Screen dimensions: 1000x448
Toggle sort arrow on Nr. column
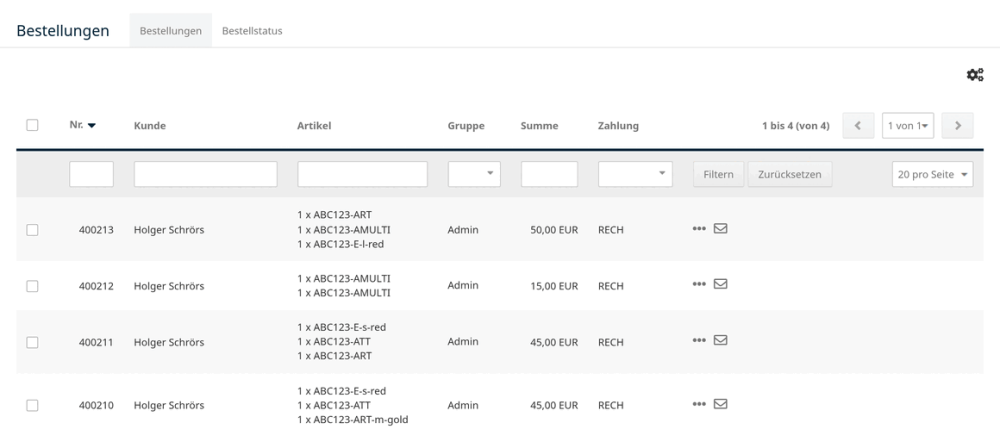tap(92, 126)
